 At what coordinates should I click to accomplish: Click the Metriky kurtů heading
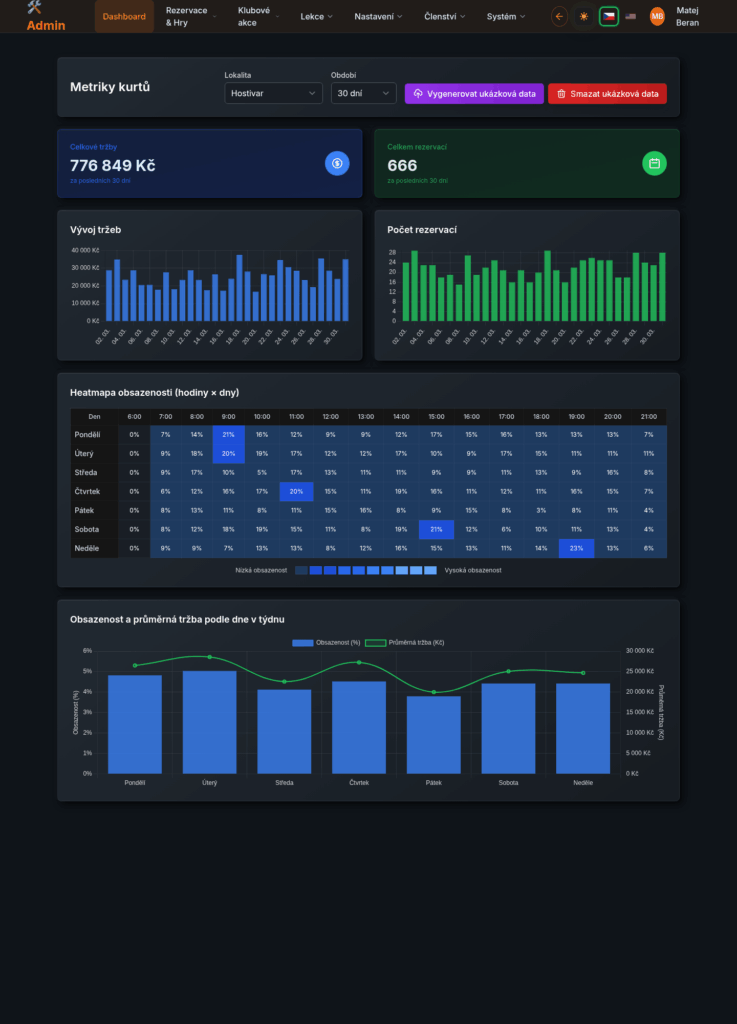point(110,87)
